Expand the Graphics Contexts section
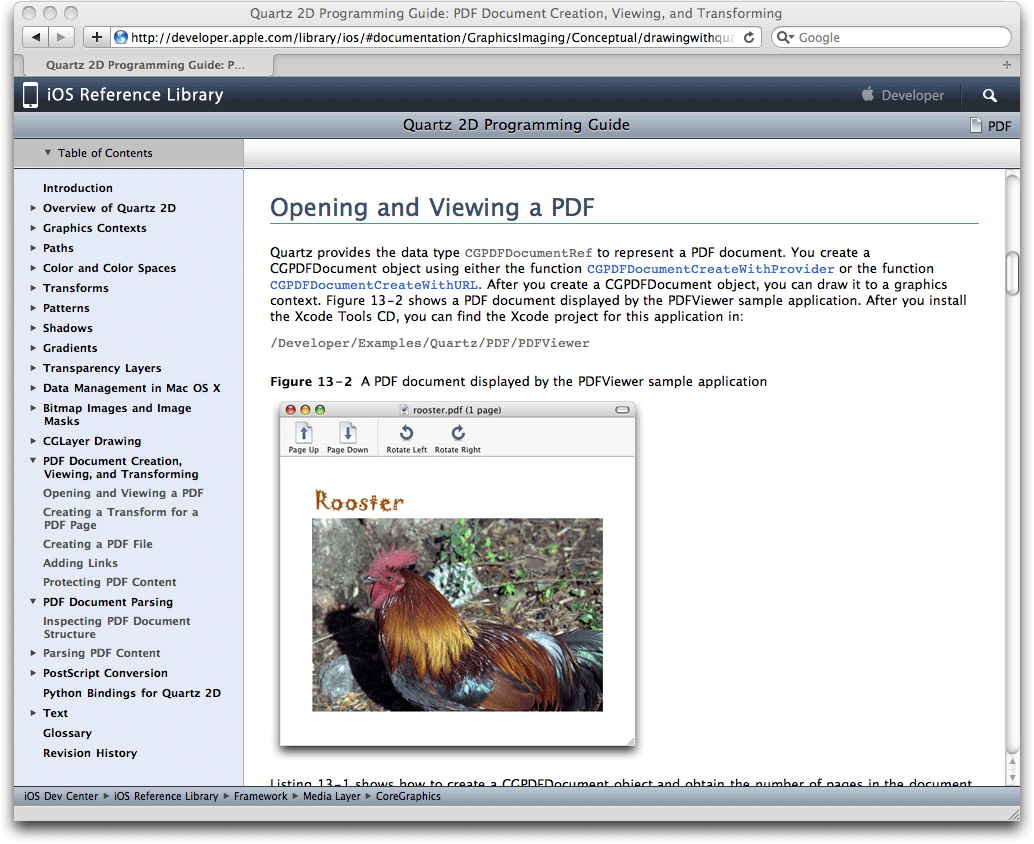The height and width of the screenshot is (844, 1034). tap(33, 227)
